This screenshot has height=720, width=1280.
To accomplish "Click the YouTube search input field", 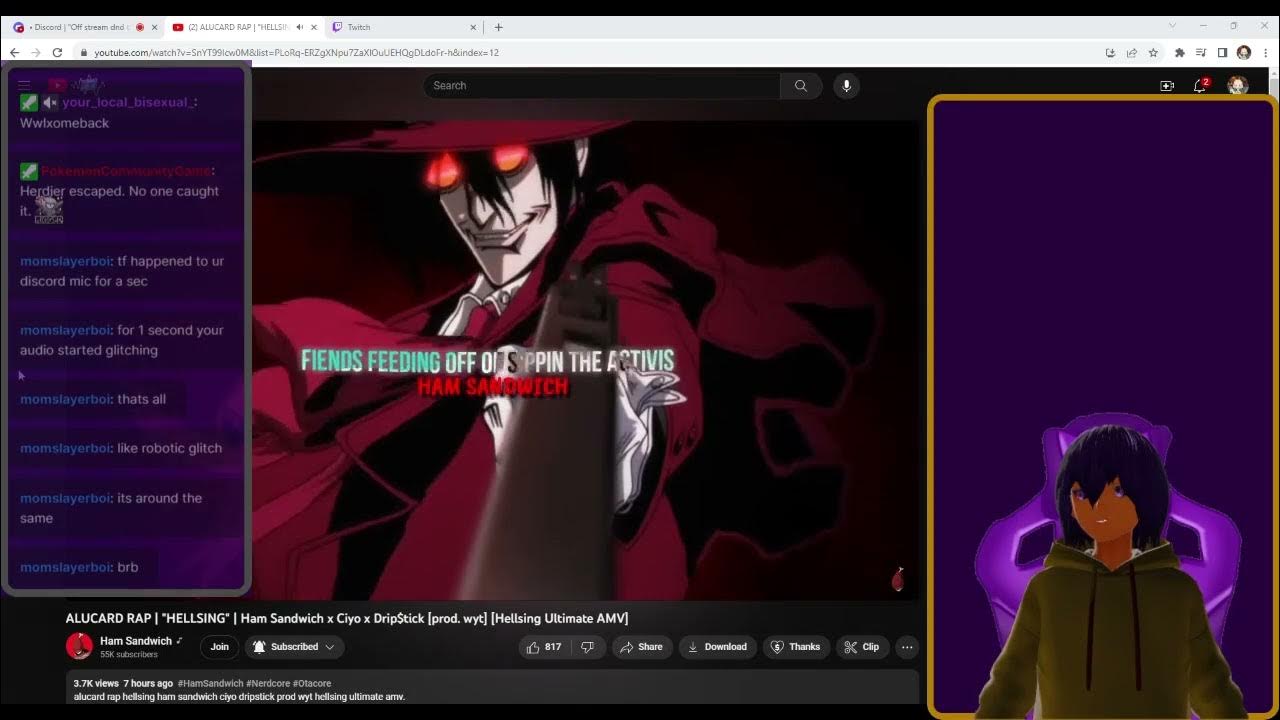I will (x=601, y=86).
